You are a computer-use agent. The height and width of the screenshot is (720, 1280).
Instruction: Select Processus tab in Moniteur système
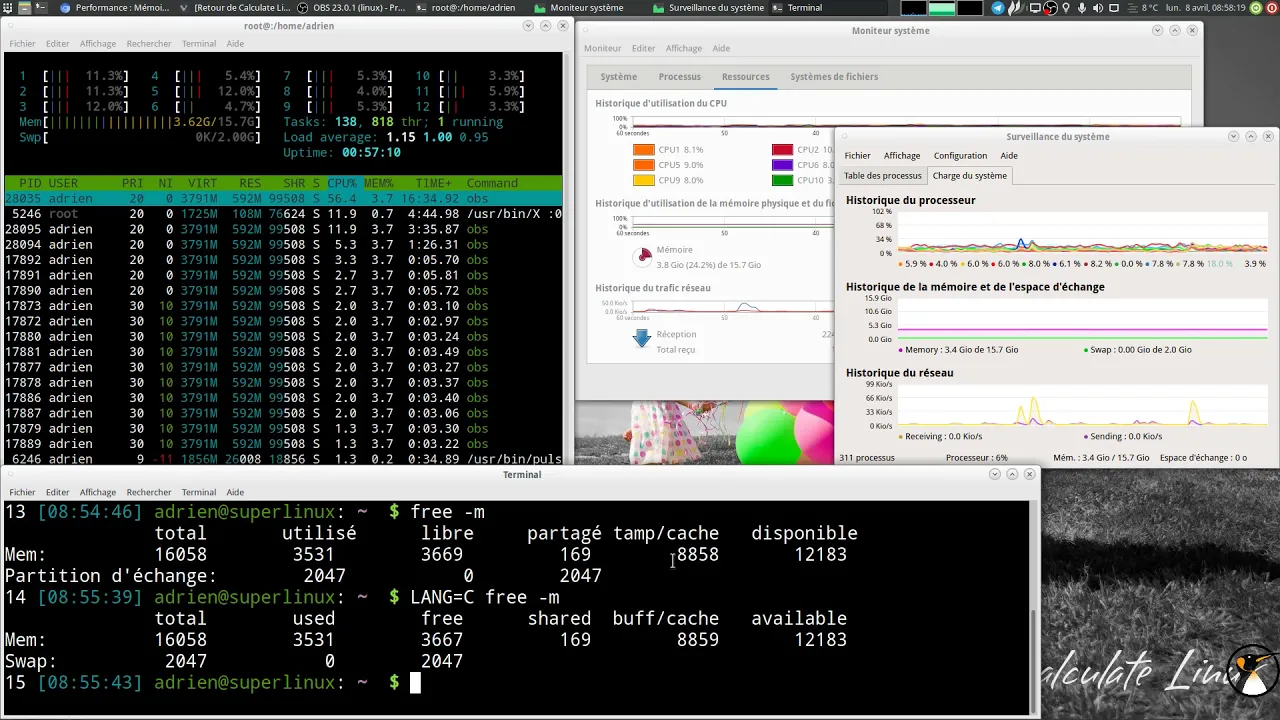point(680,77)
